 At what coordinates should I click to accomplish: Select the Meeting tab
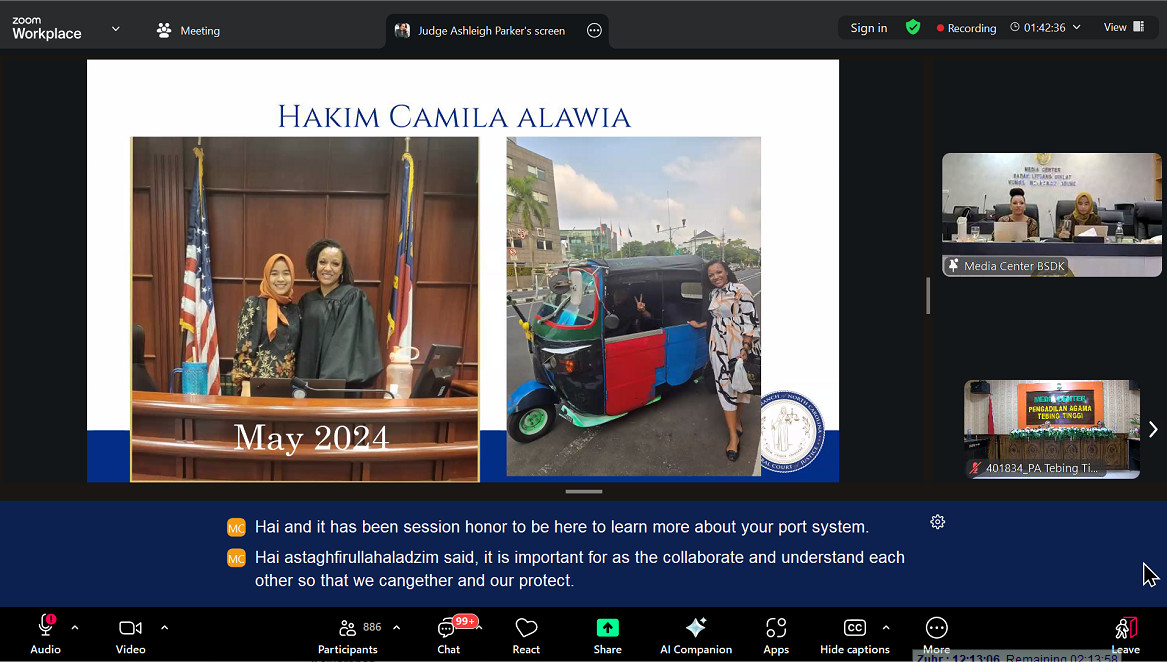188,31
